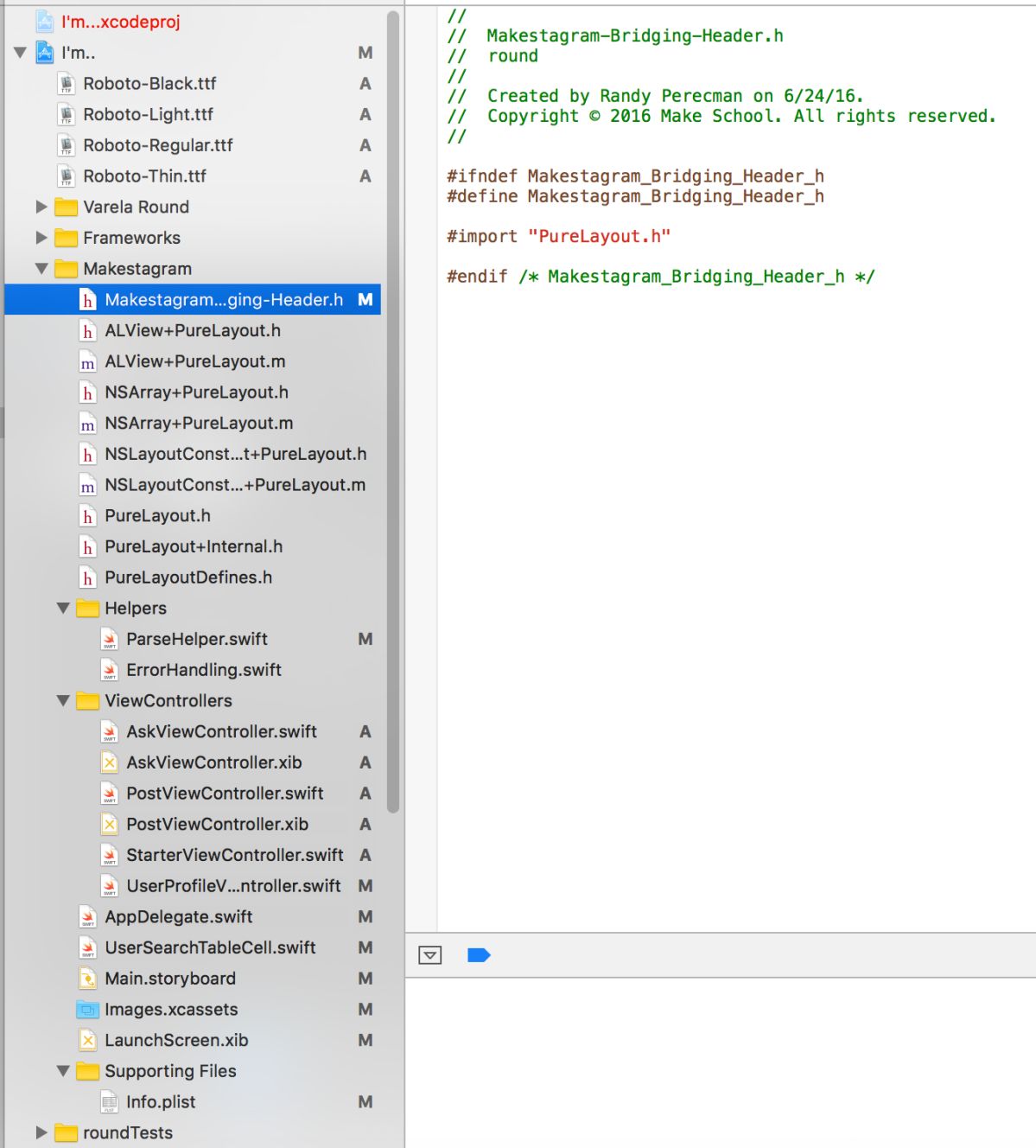
Task: Click the Roboto-Thin.ttf font file icon
Action: coord(67,176)
